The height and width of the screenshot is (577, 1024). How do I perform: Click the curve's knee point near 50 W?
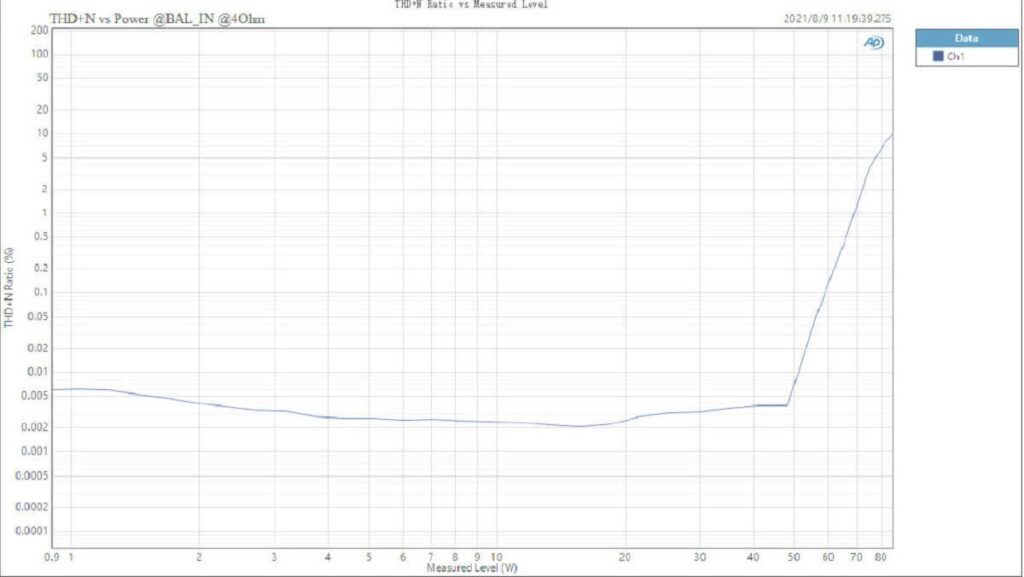click(x=788, y=405)
